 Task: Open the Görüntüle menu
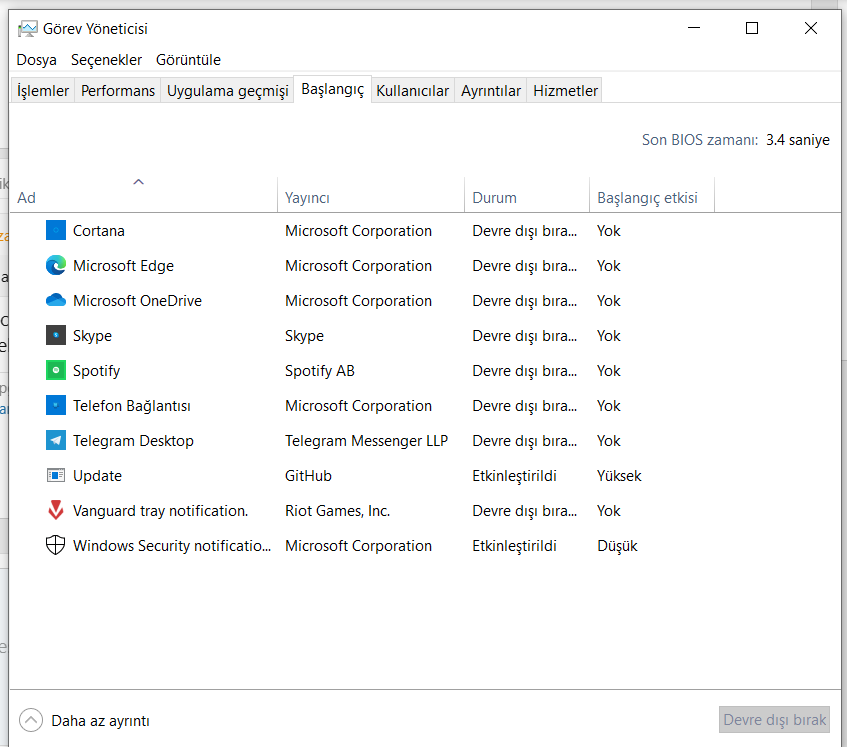189,60
